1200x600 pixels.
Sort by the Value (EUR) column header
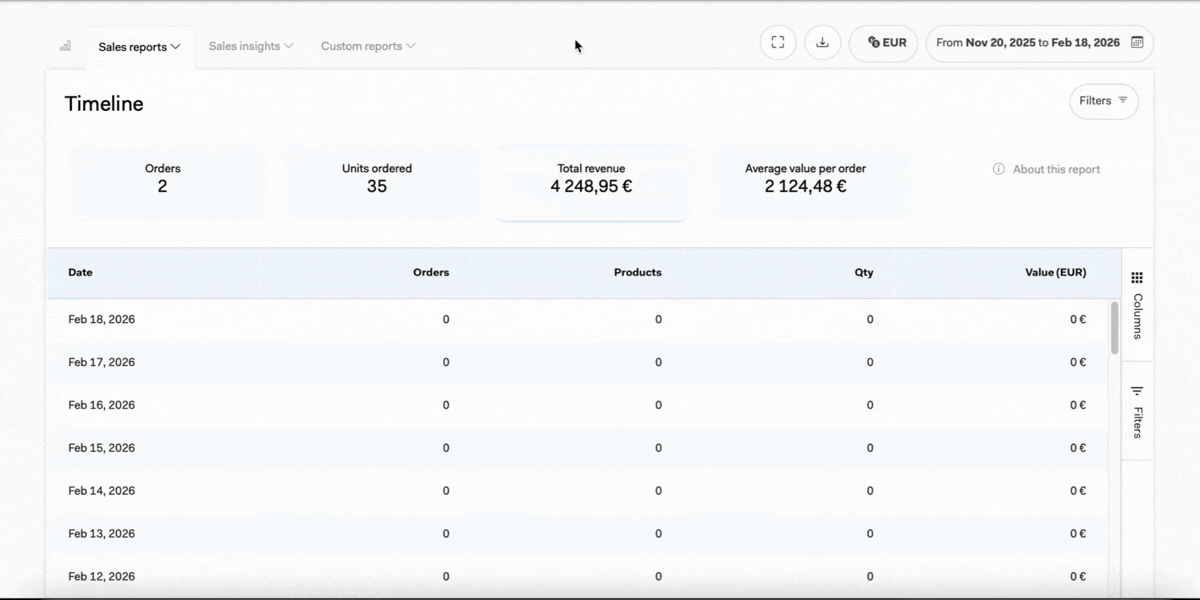point(1056,272)
